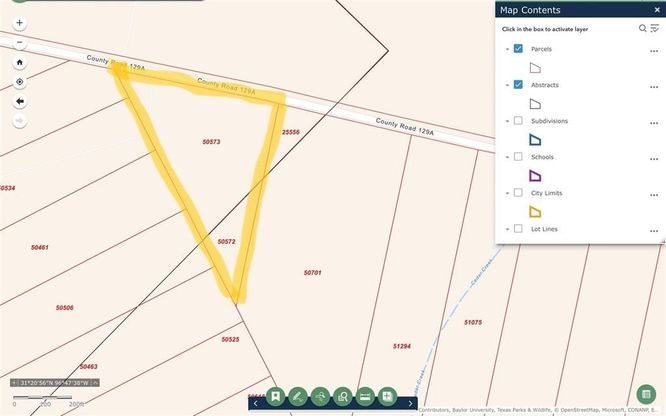
Task: Return to the default home extent
Action: point(20,62)
